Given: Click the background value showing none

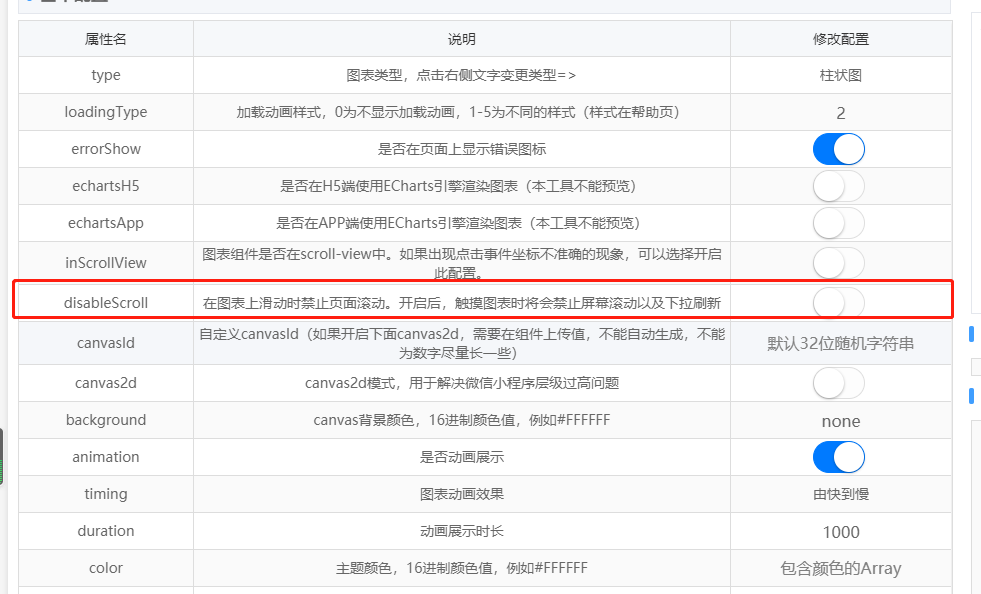Looking at the screenshot, I should [840, 420].
